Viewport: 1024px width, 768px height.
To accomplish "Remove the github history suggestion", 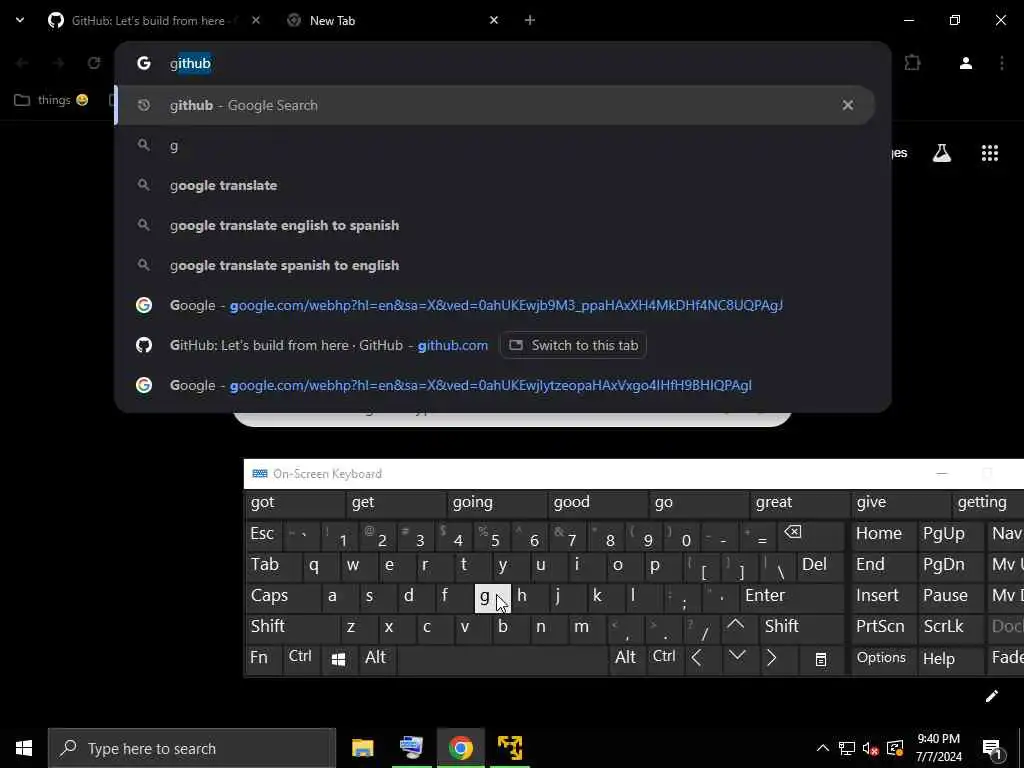I will [848, 105].
